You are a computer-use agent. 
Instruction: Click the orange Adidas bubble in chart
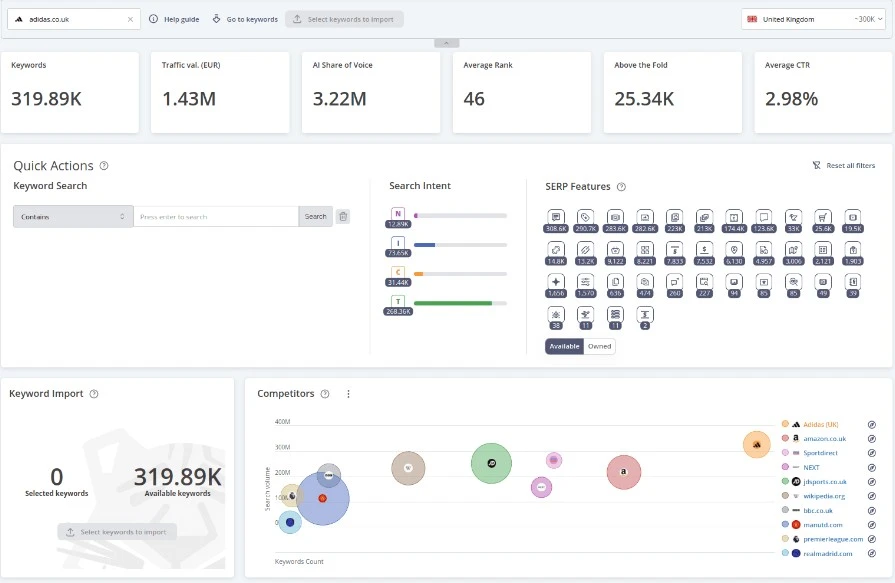tap(757, 444)
